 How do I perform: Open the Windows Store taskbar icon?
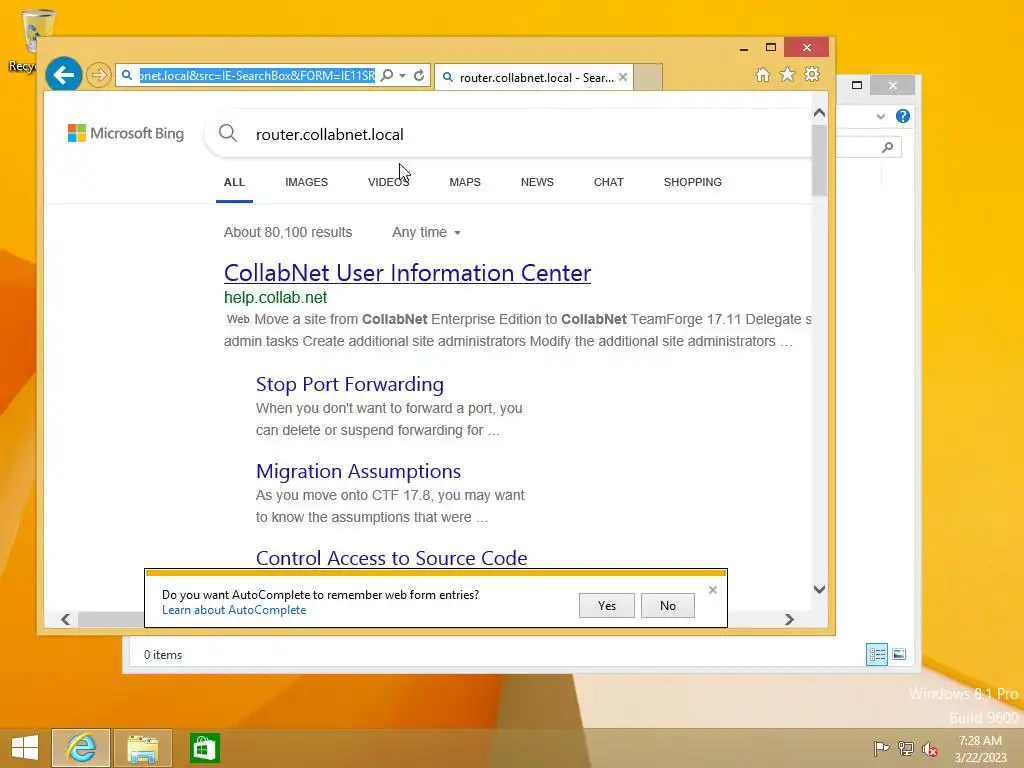pyautogui.click(x=204, y=748)
